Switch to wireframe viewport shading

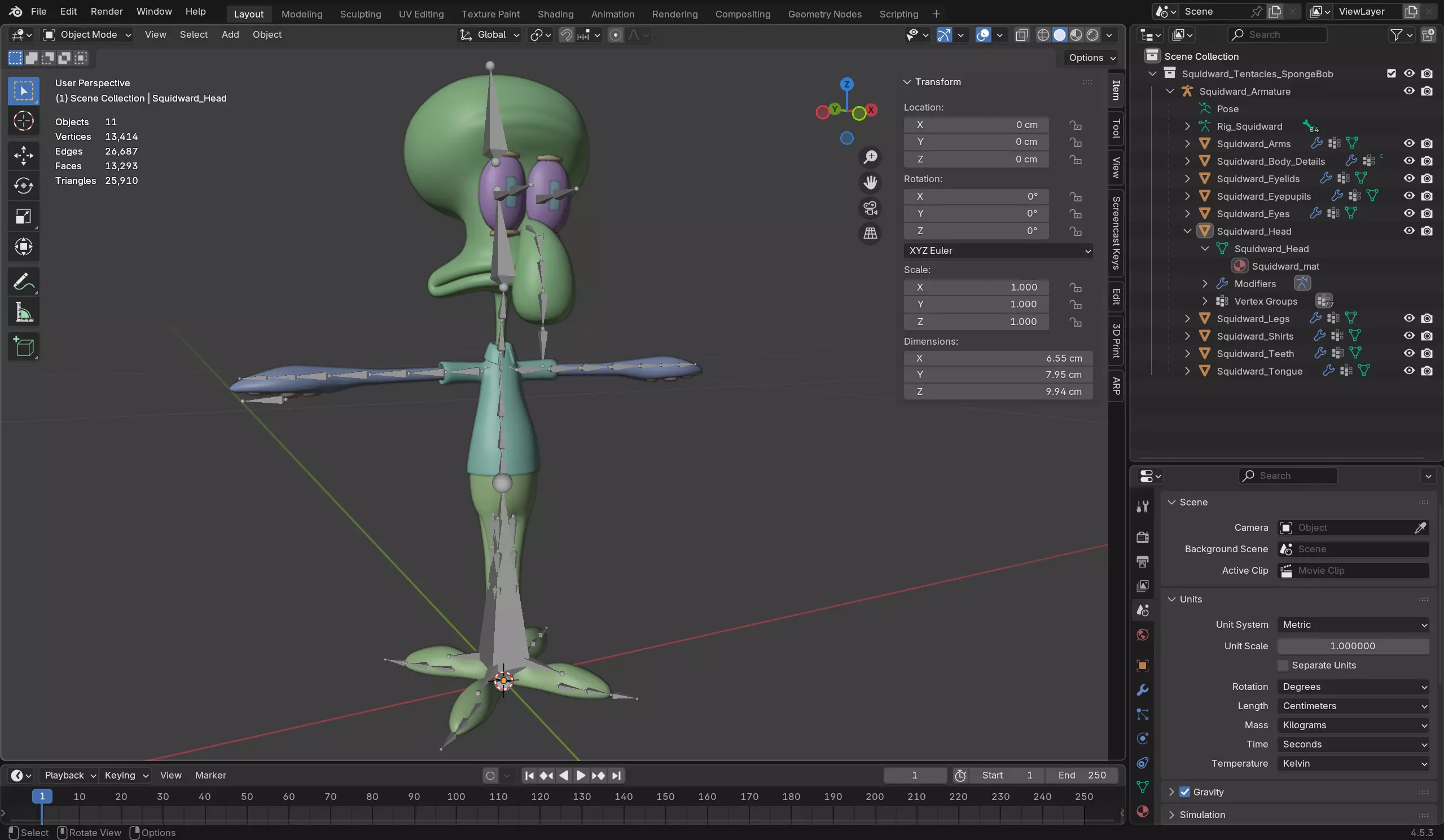pos(1043,35)
